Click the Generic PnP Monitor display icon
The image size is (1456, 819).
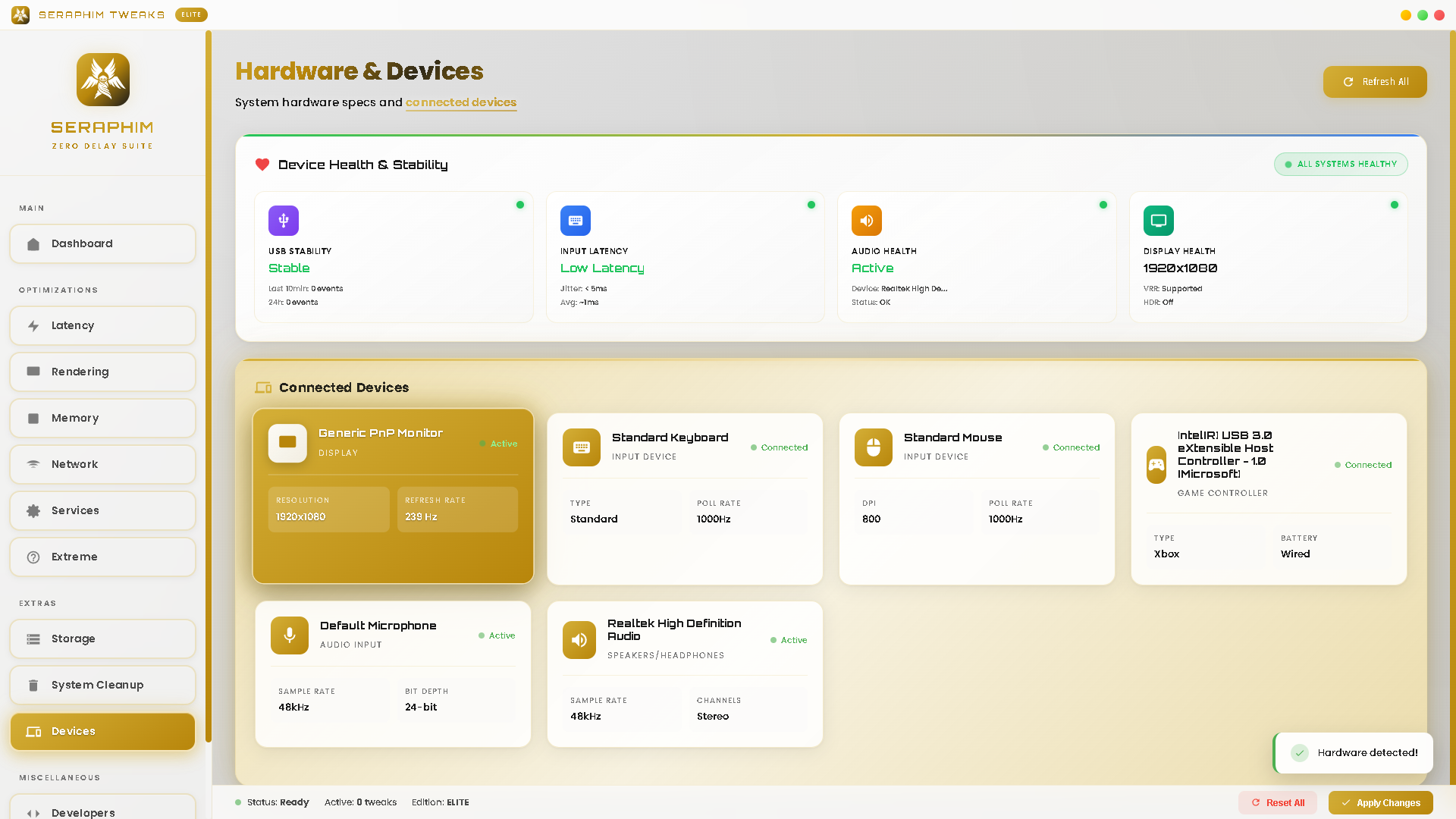287,443
